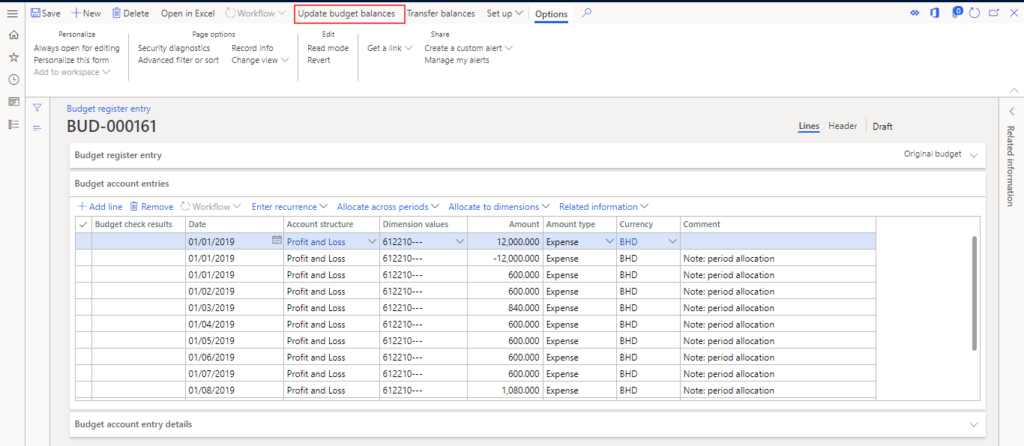Switch to the Header tab
Screen dimensions: 1024x446
point(842,126)
